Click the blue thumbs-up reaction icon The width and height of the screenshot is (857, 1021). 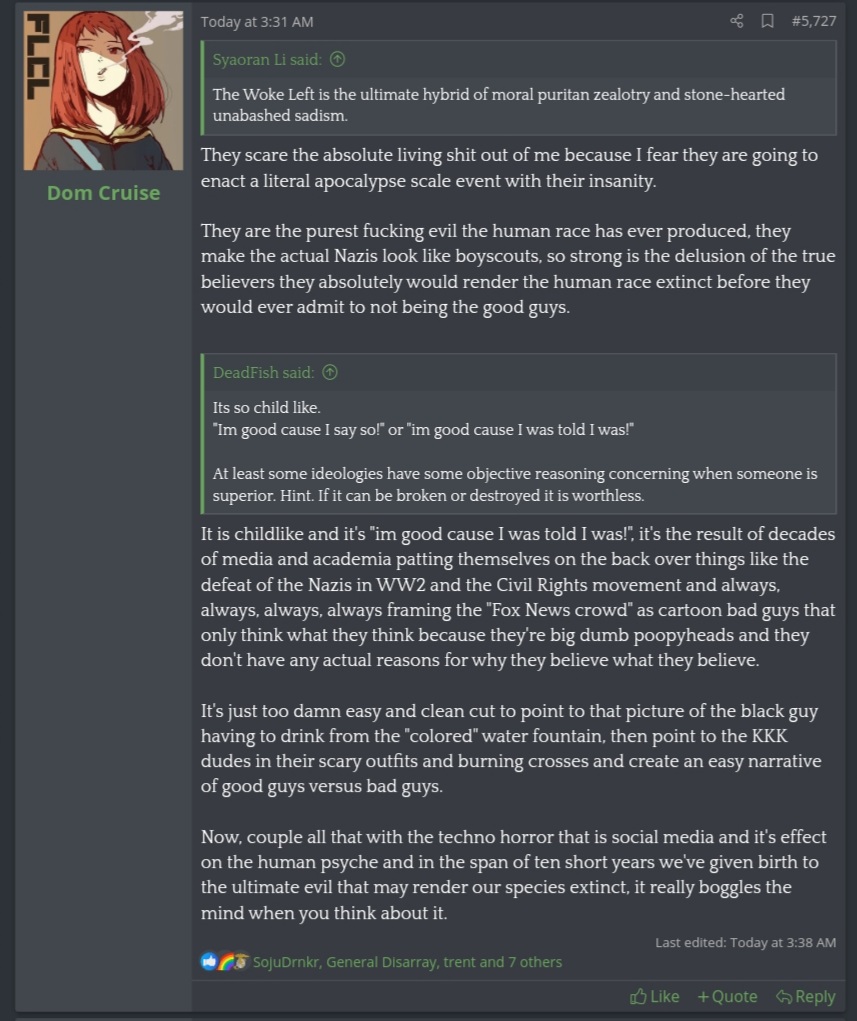click(208, 962)
